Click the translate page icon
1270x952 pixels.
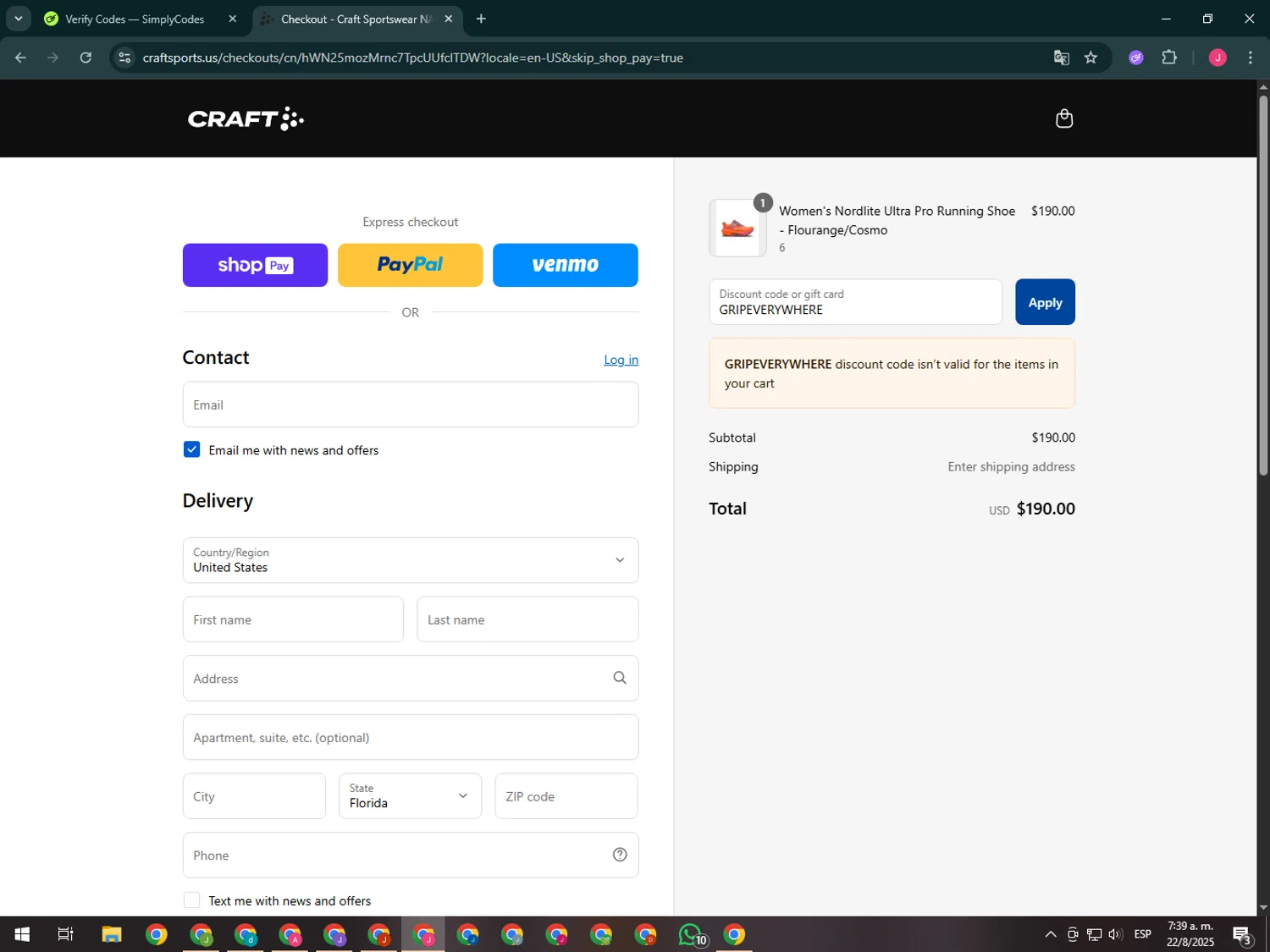pyautogui.click(x=1061, y=58)
